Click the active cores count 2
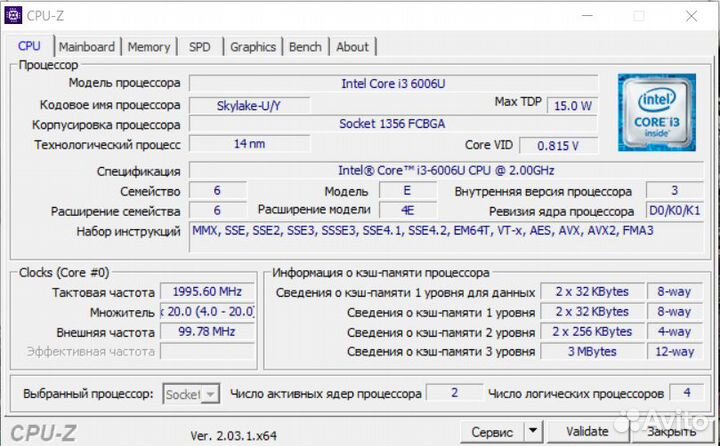720x446 pixels. pos(455,393)
